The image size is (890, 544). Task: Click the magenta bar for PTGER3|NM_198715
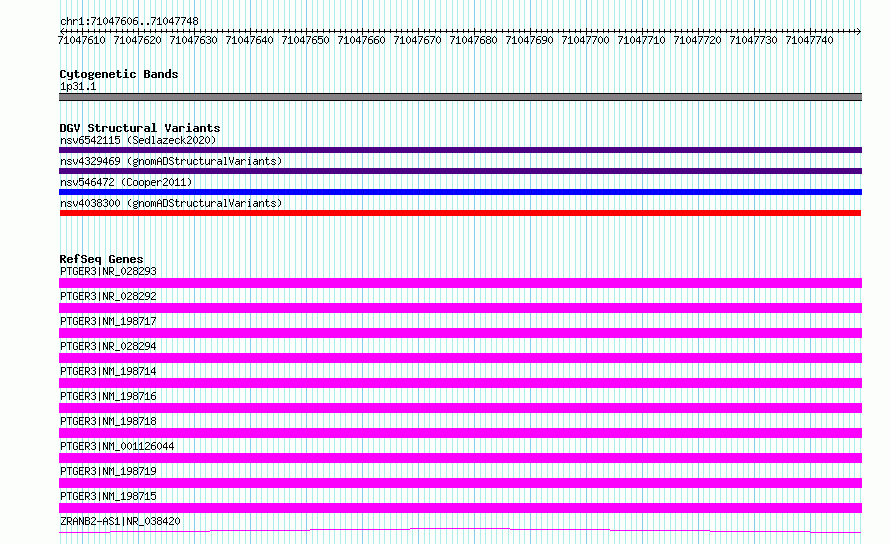point(460,508)
